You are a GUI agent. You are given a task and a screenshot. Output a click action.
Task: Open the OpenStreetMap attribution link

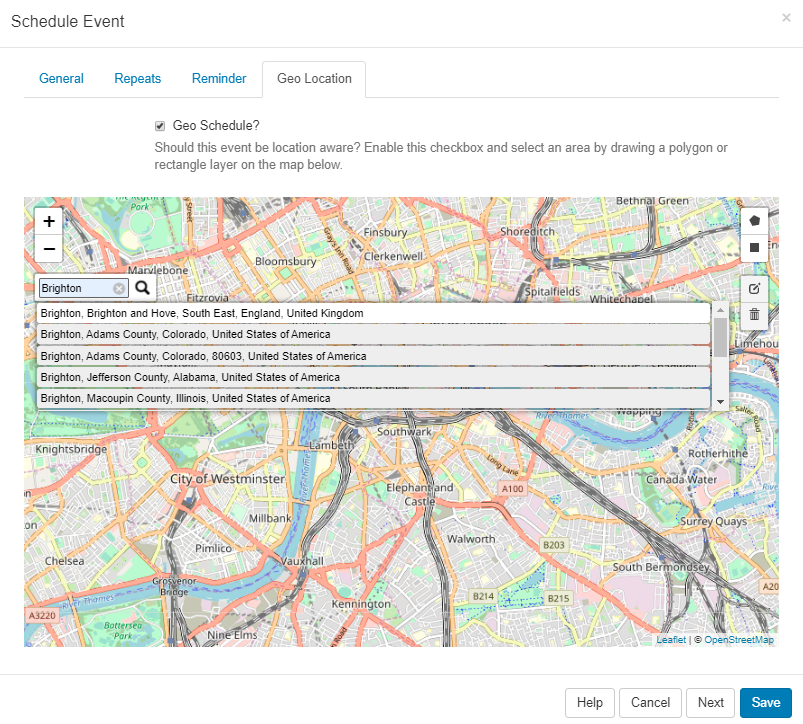[x=738, y=638]
